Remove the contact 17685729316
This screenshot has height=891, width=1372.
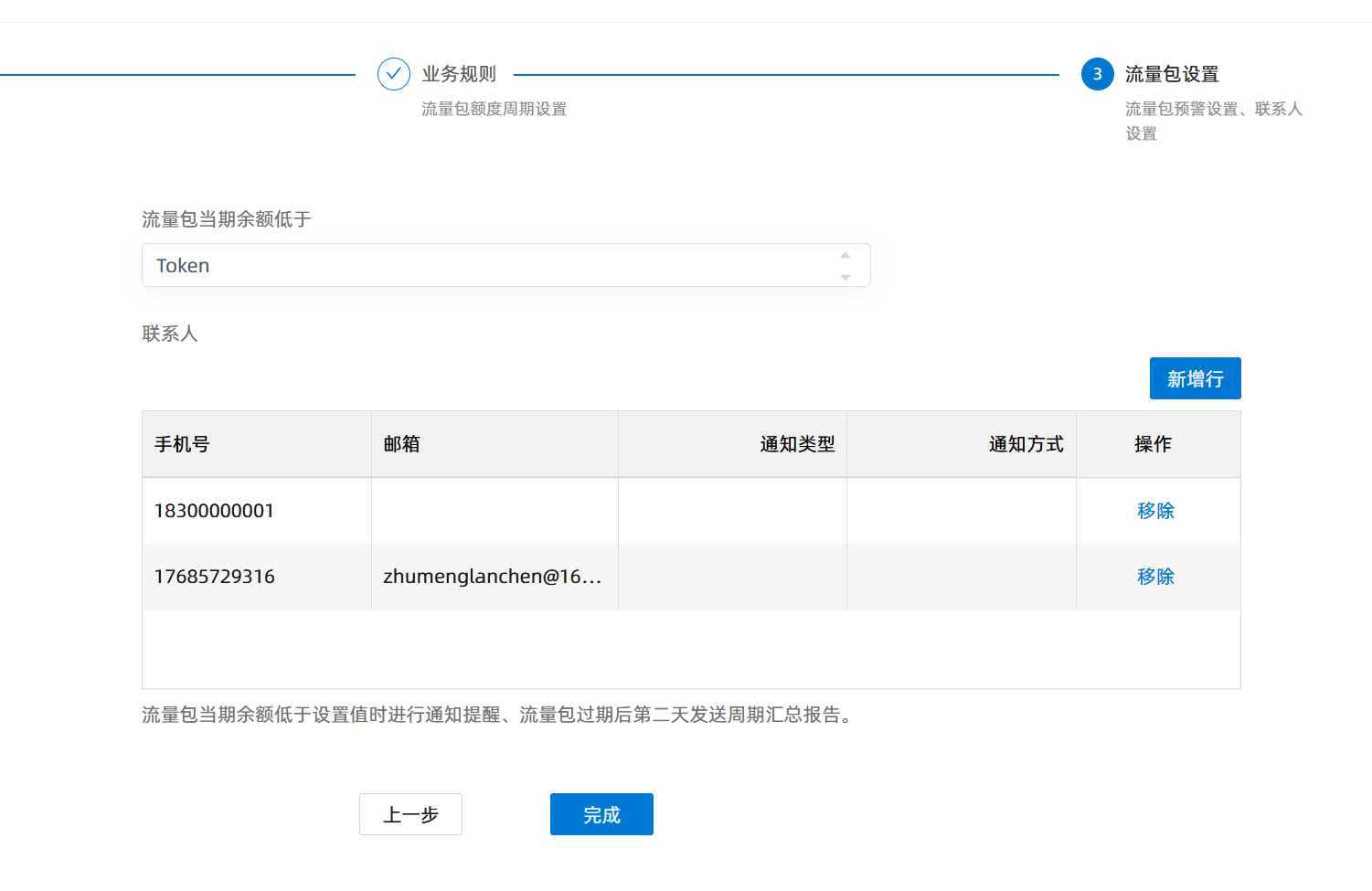tap(1155, 577)
